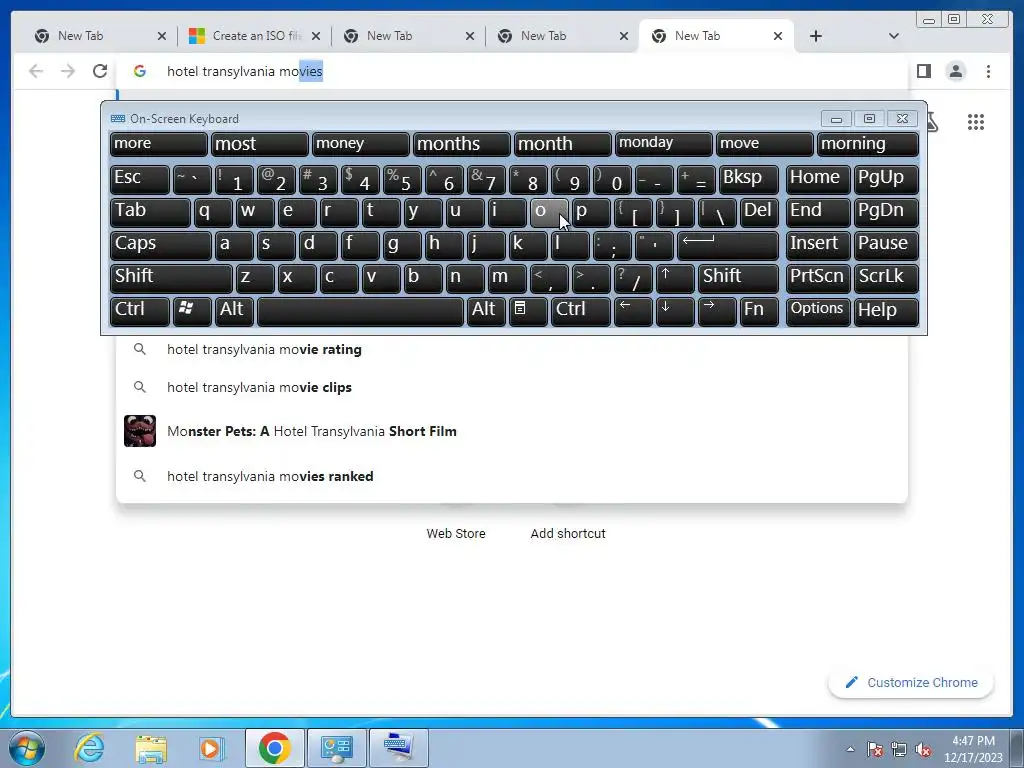This screenshot has width=1024, height=768.
Task: Select suggestion 'hotel transylvania movie clips'
Action: tap(512, 387)
